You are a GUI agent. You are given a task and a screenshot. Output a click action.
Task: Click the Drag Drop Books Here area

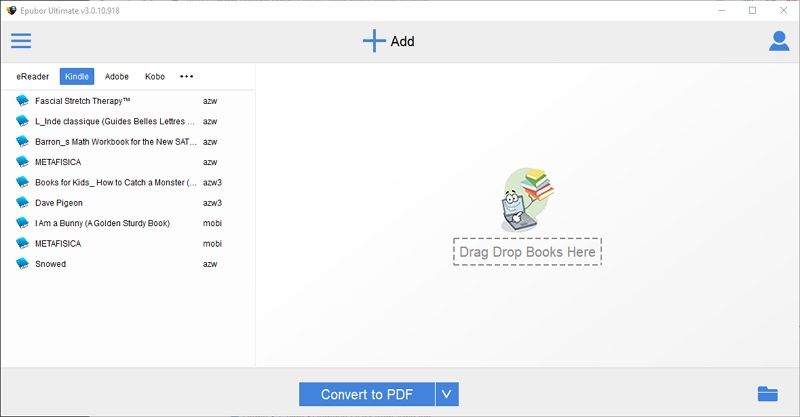[x=528, y=252]
